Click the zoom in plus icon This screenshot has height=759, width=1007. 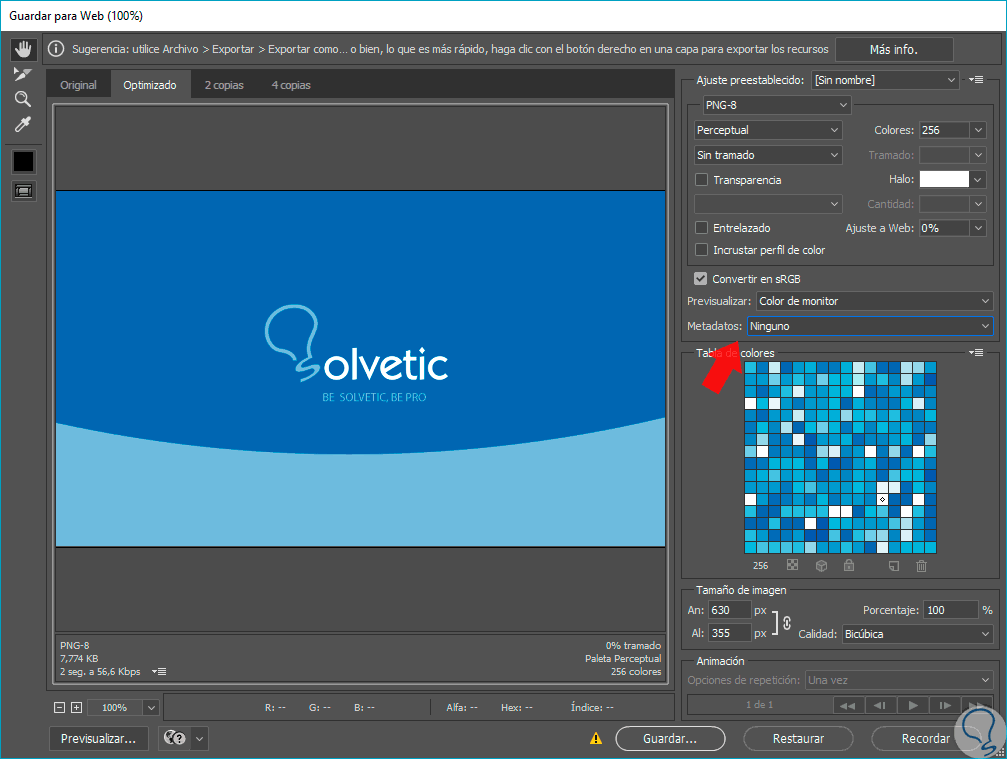[x=76, y=708]
